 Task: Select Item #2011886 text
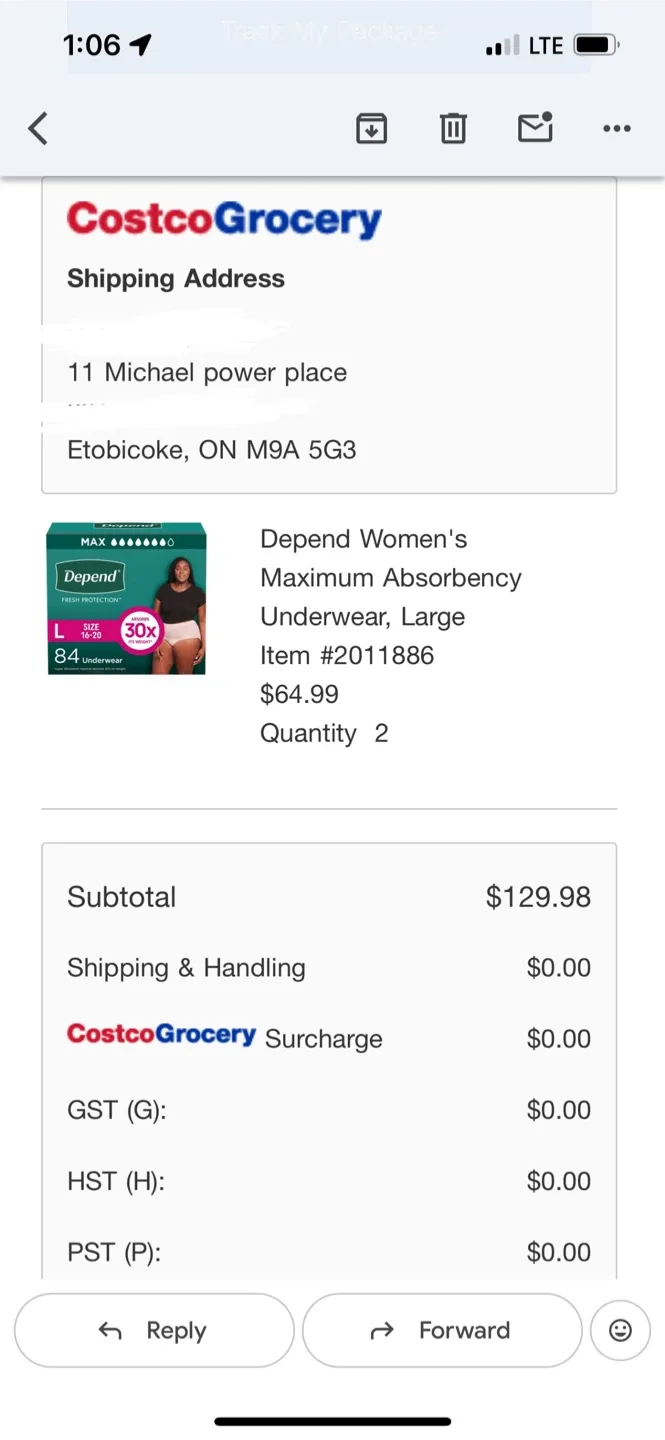[x=347, y=655]
